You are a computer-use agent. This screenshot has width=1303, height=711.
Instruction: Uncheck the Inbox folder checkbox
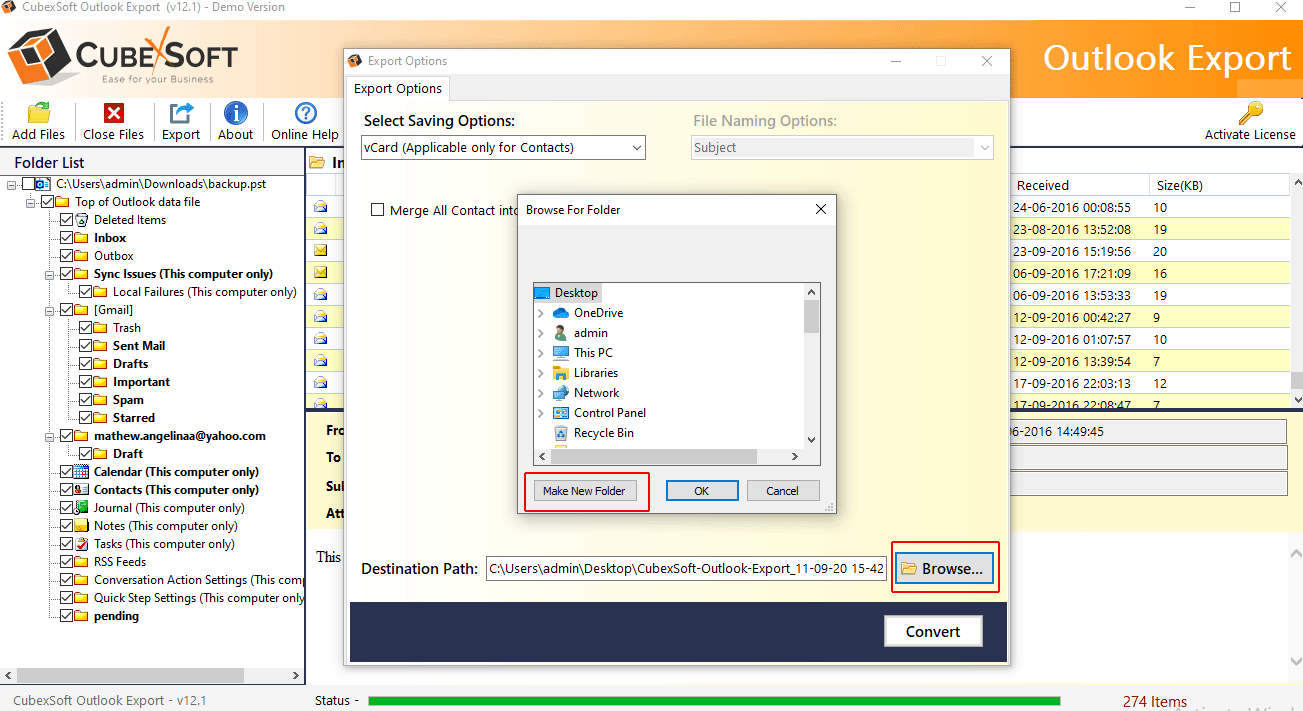pyautogui.click(x=67, y=238)
